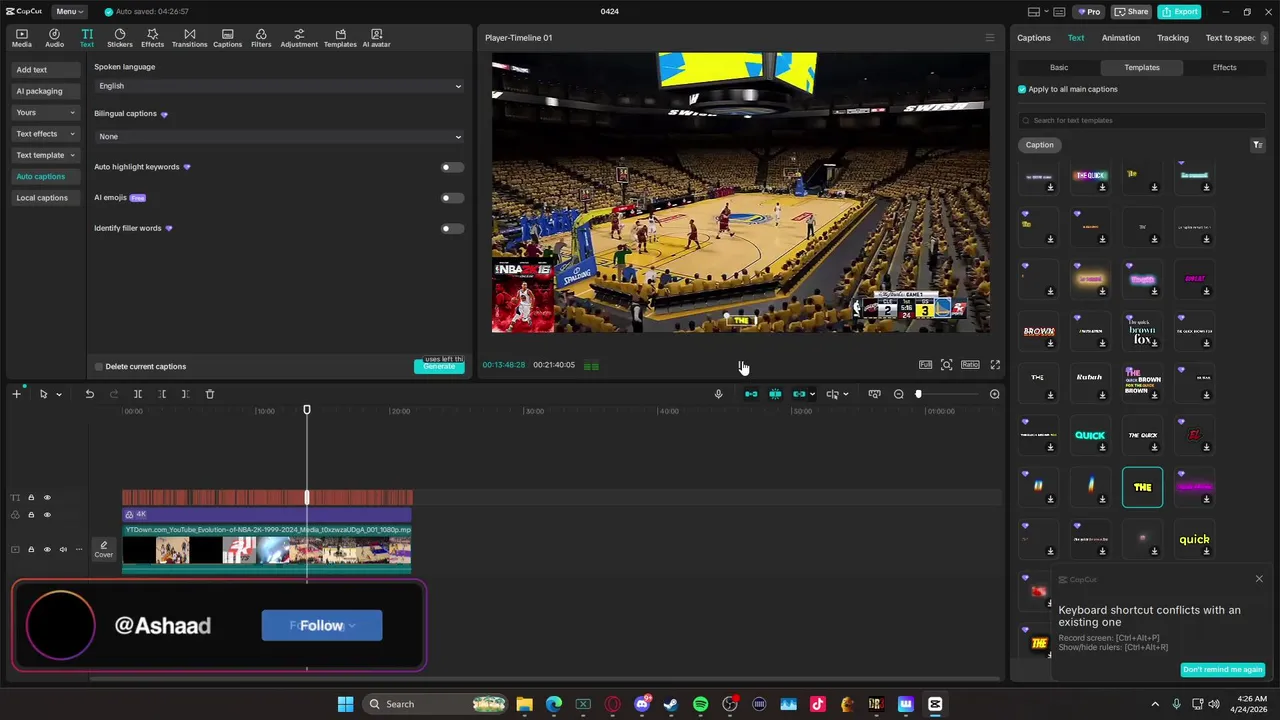Screen dimensions: 1280x720
Task: Open the Stickers panel
Action: (120, 38)
